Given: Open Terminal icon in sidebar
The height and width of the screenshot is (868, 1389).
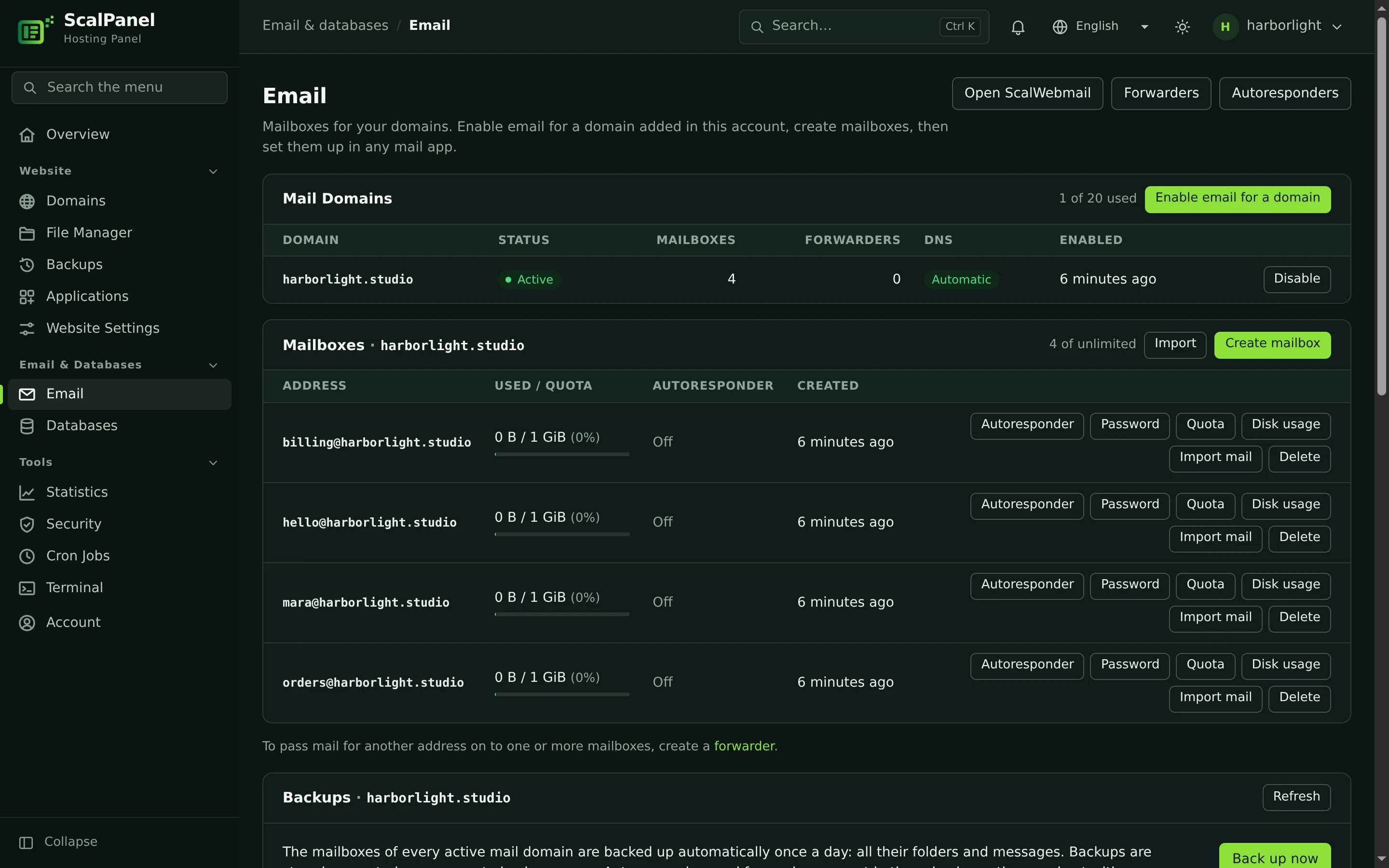Looking at the screenshot, I should (27, 588).
